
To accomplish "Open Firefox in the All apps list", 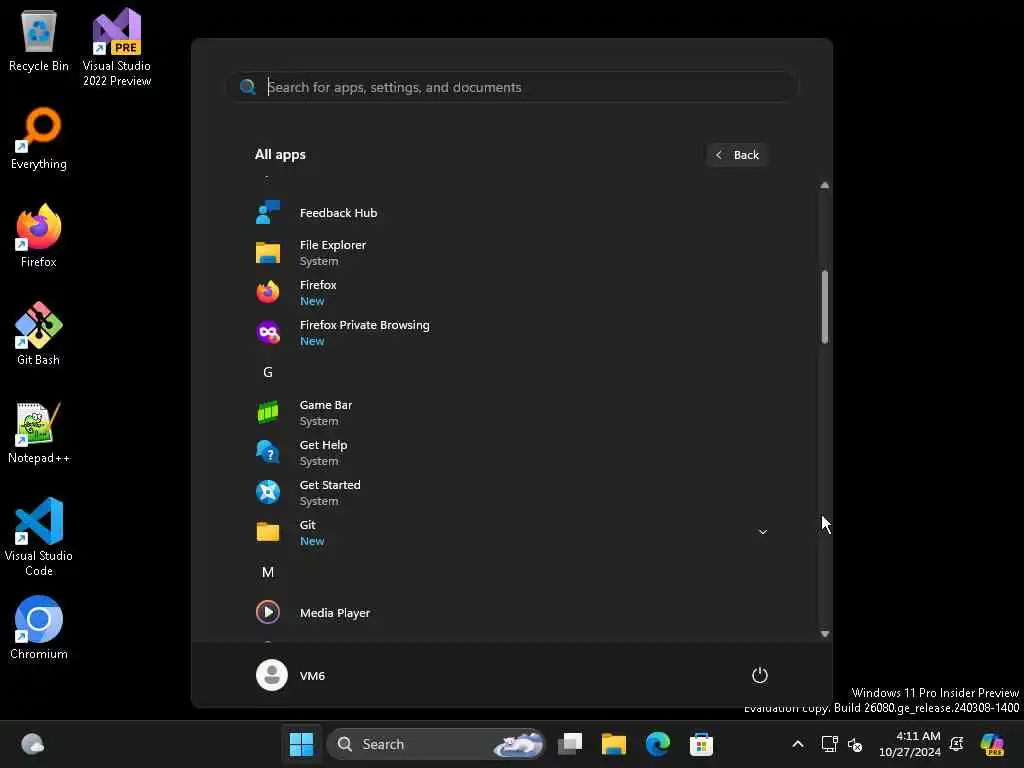I will (513, 293).
